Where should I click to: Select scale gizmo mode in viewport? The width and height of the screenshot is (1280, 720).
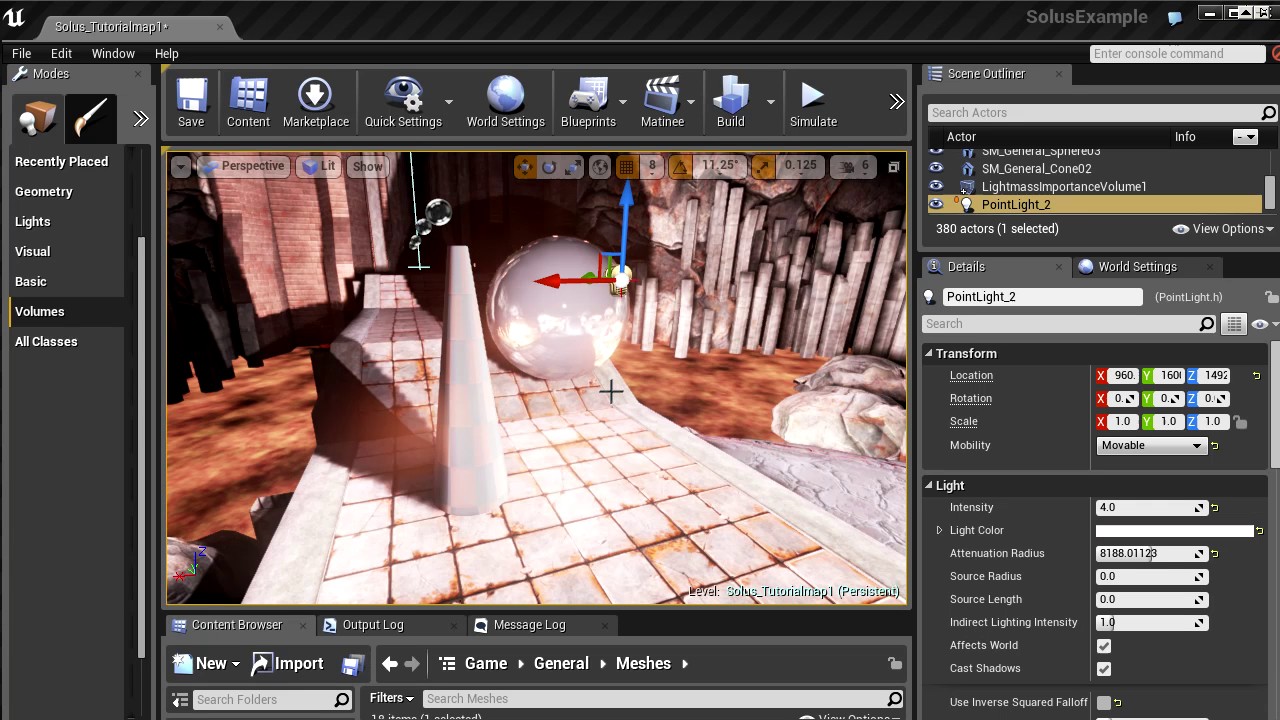pyautogui.click(x=573, y=167)
